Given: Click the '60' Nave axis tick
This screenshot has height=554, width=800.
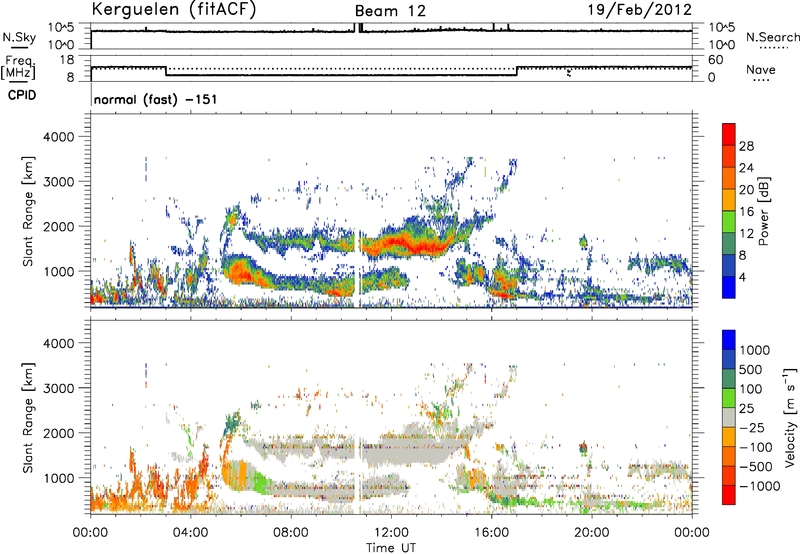Looking at the screenshot, I should click(x=716, y=60).
